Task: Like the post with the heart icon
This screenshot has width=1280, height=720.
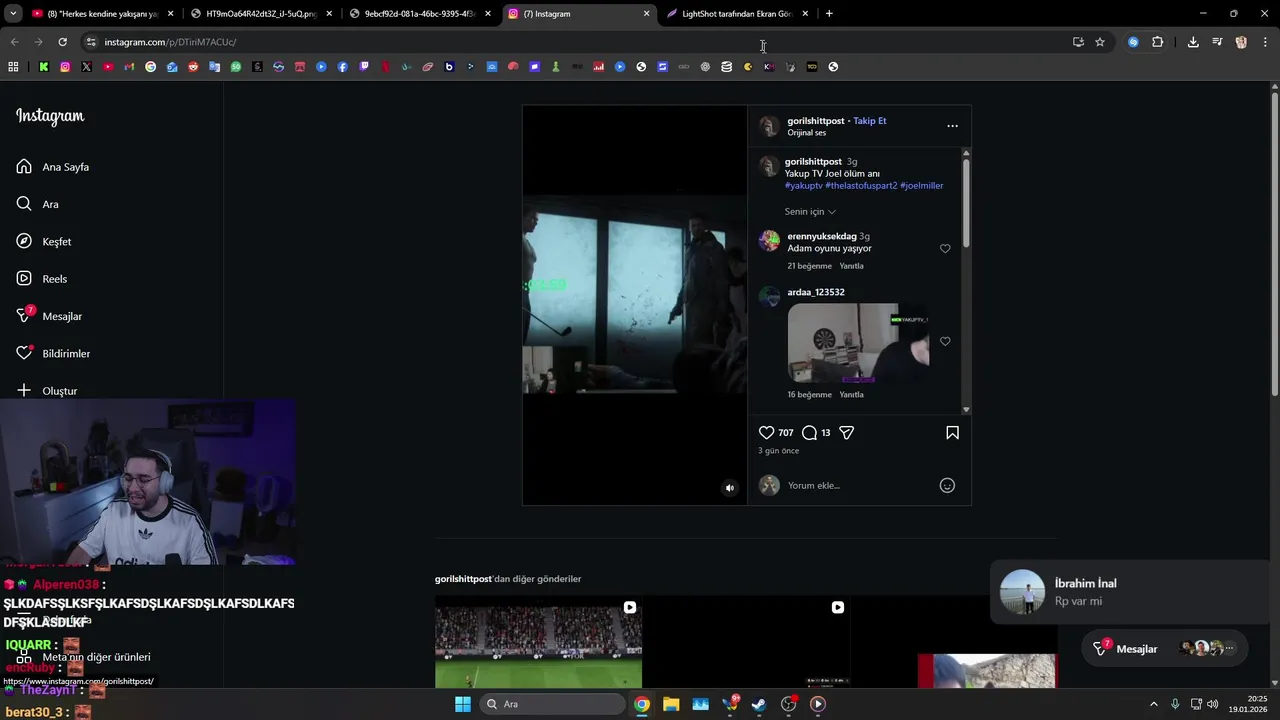Action: click(766, 433)
